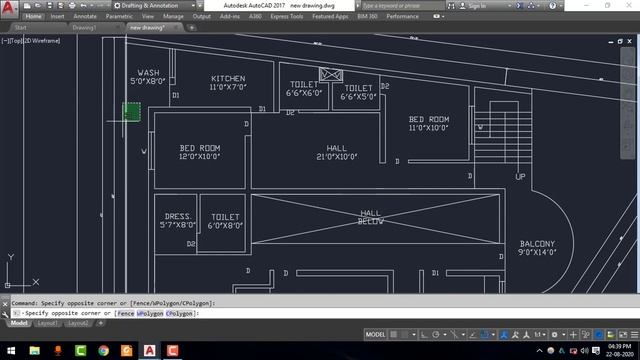Click the Open file icon in Quick Access toolbar
This screenshot has height=360, width=640.
38,6
